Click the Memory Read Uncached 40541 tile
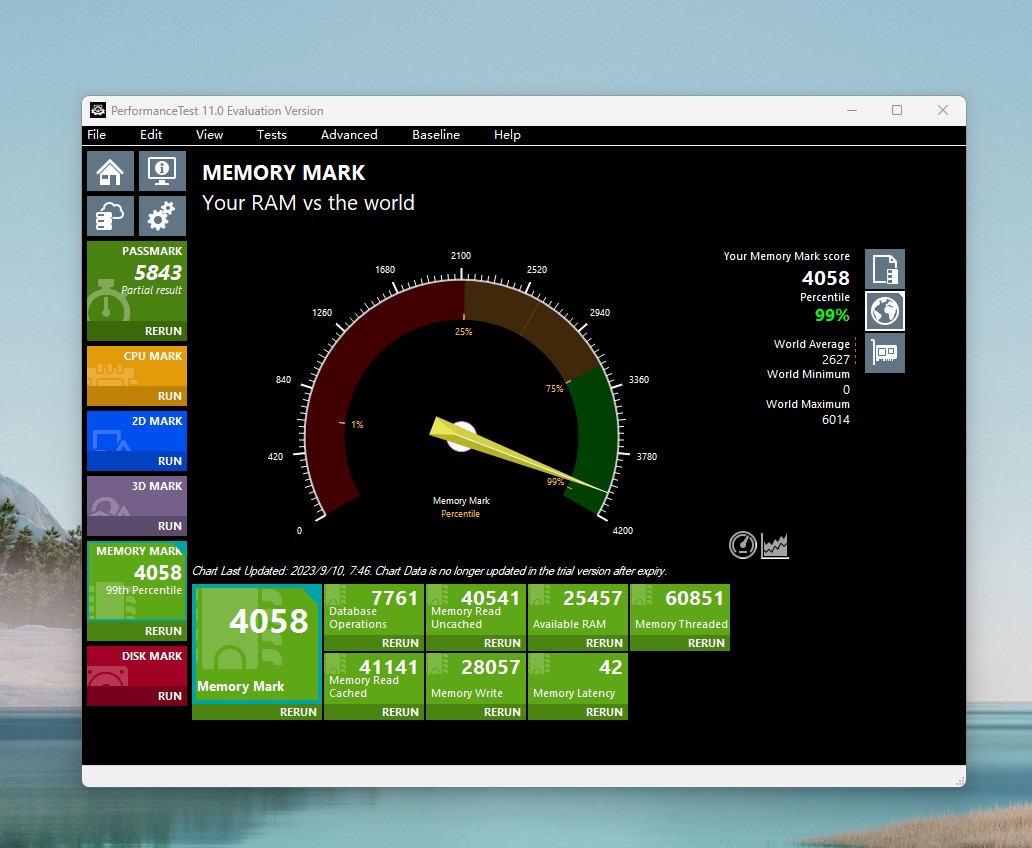This screenshot has width=1032, height=848. (x=476, y=610)
